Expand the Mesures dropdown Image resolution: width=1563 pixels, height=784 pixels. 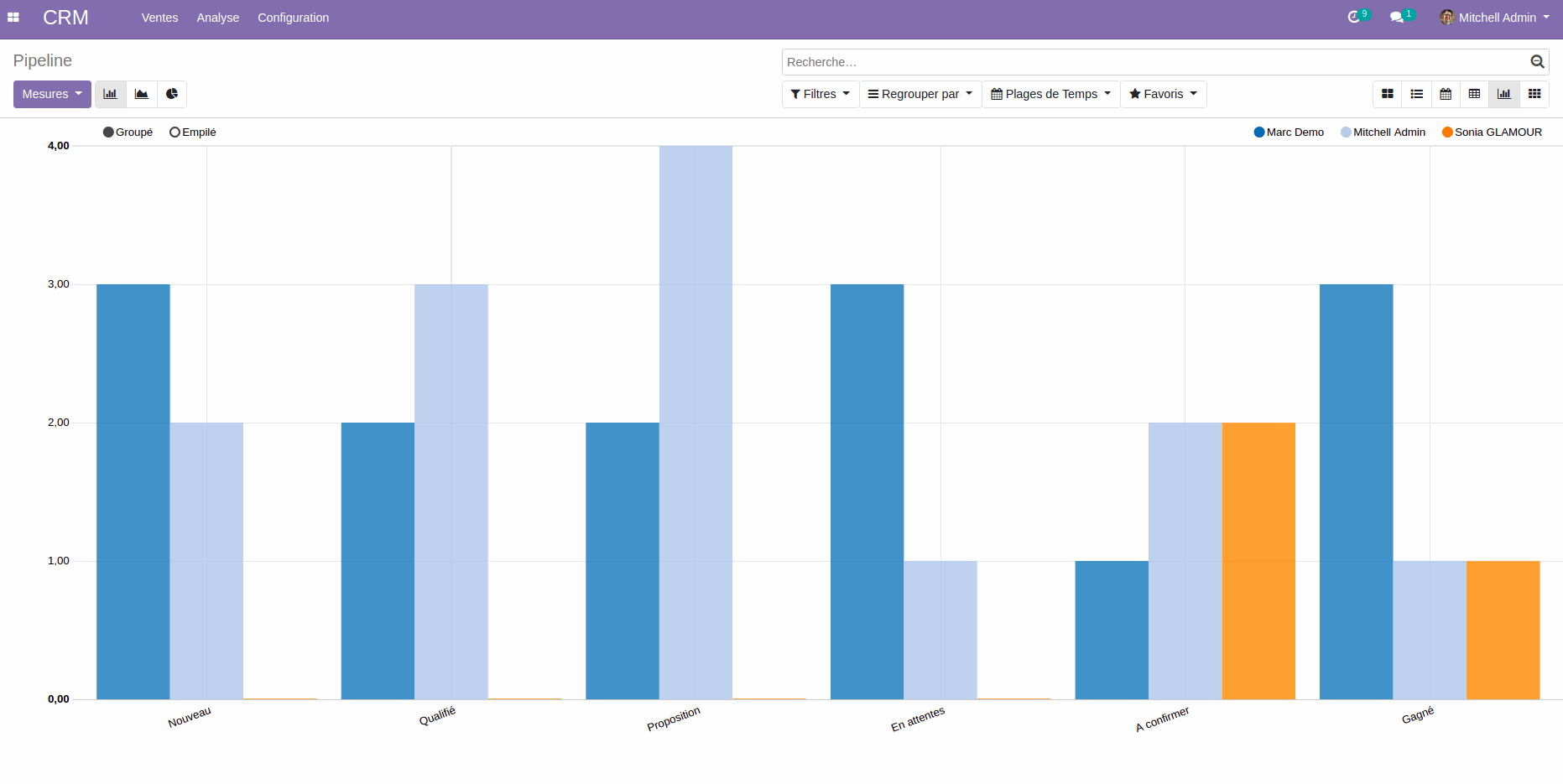(x=52, y=94)
